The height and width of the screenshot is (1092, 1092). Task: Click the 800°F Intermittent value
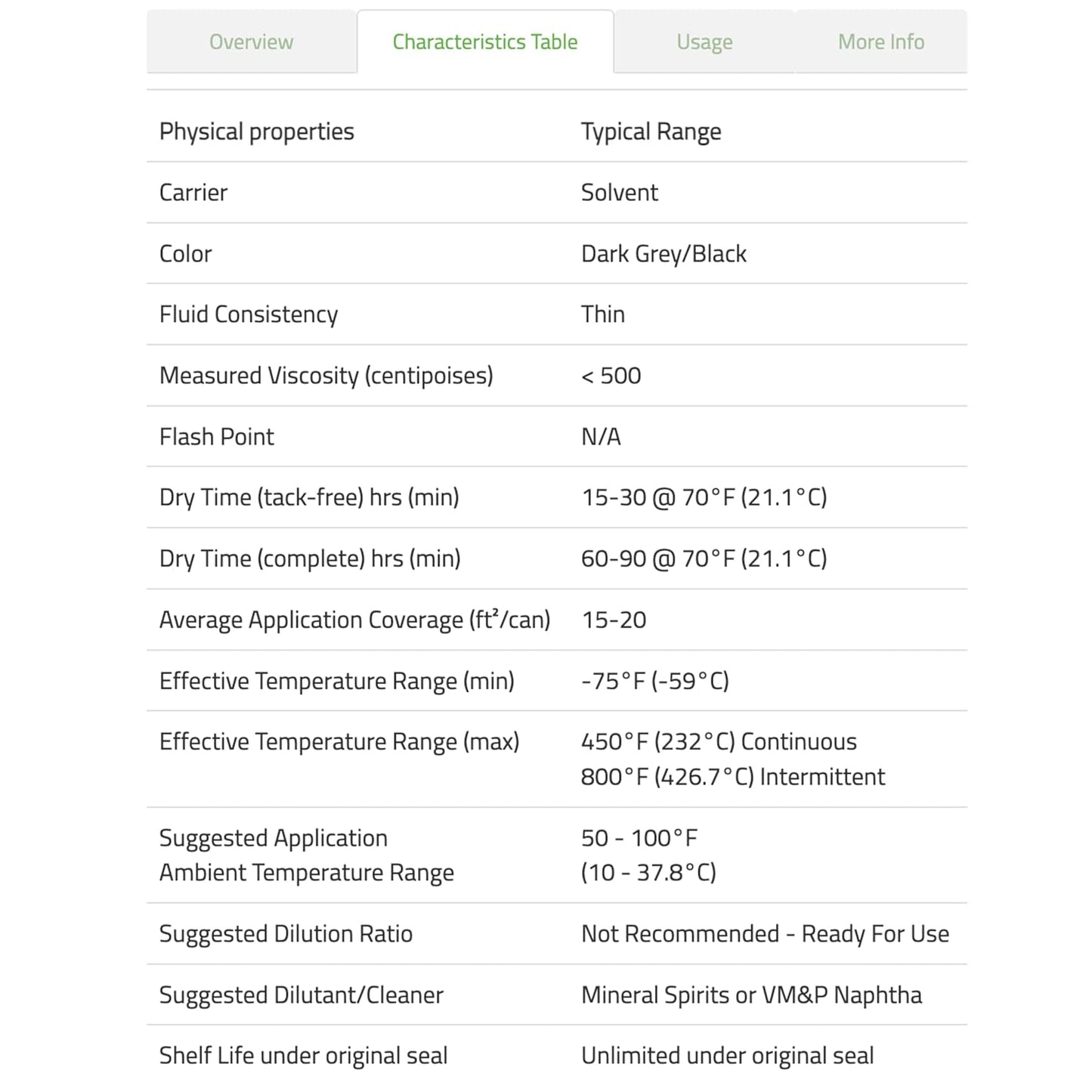[732, 777]
